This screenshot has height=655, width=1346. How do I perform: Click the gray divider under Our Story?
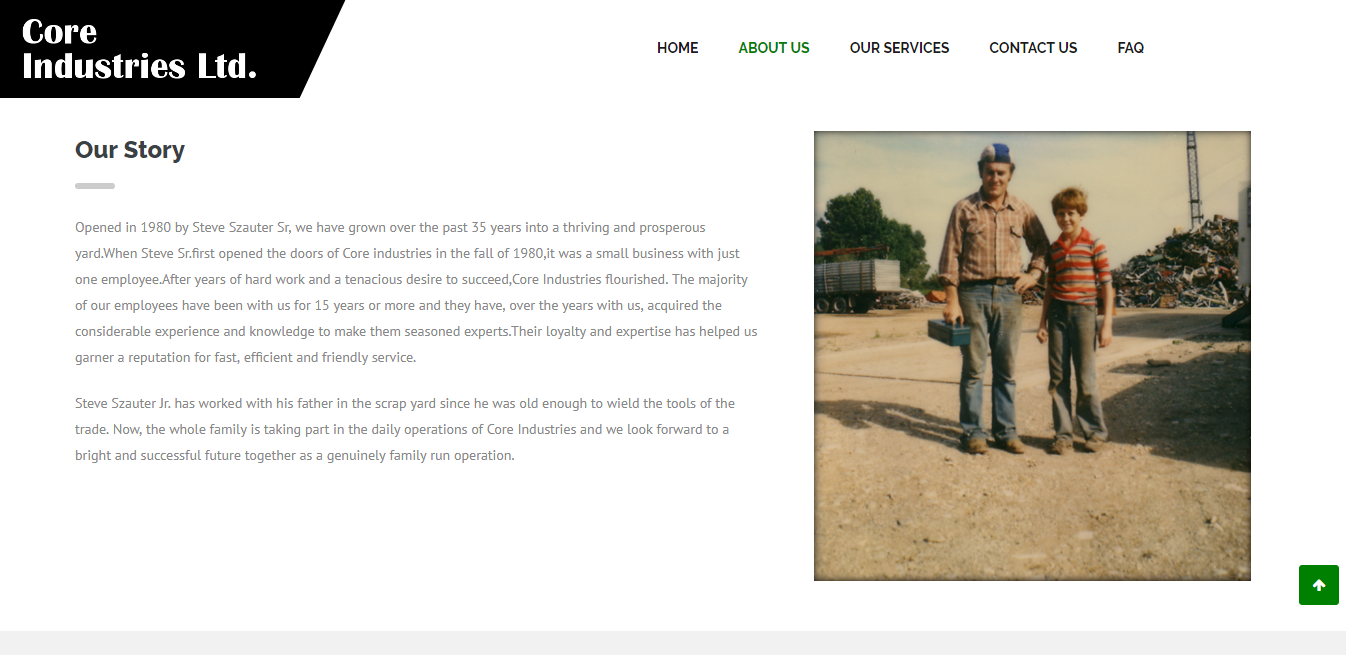coord(95,186)
